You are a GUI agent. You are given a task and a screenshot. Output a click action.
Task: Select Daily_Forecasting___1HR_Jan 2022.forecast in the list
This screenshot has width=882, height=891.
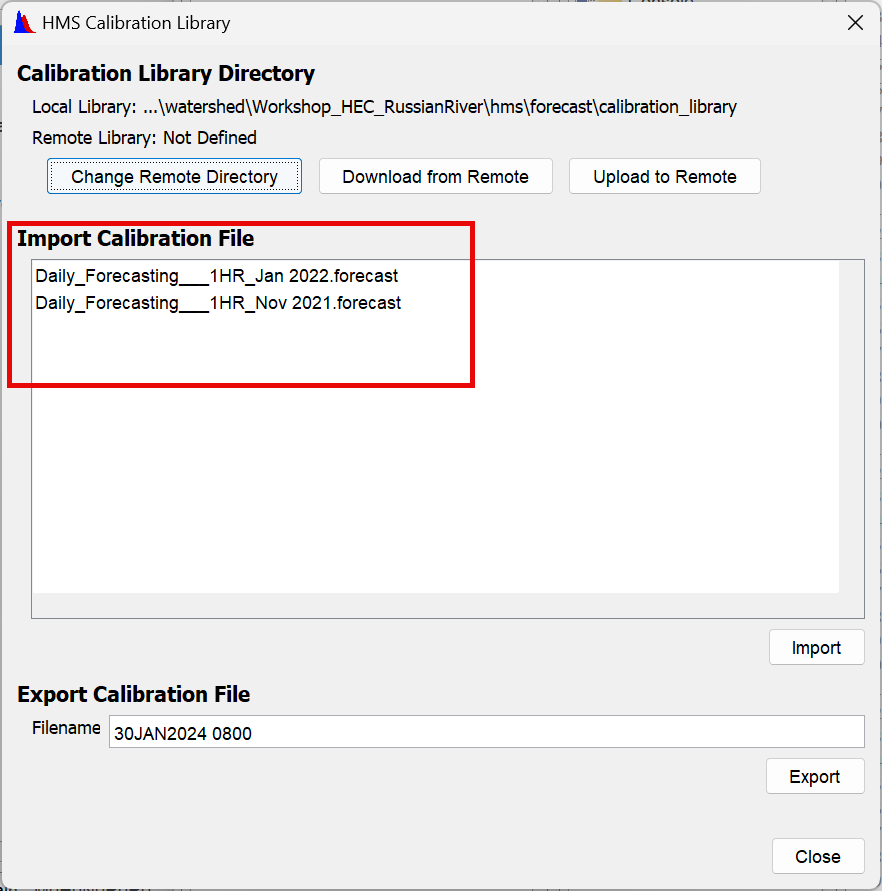point(216,276)
